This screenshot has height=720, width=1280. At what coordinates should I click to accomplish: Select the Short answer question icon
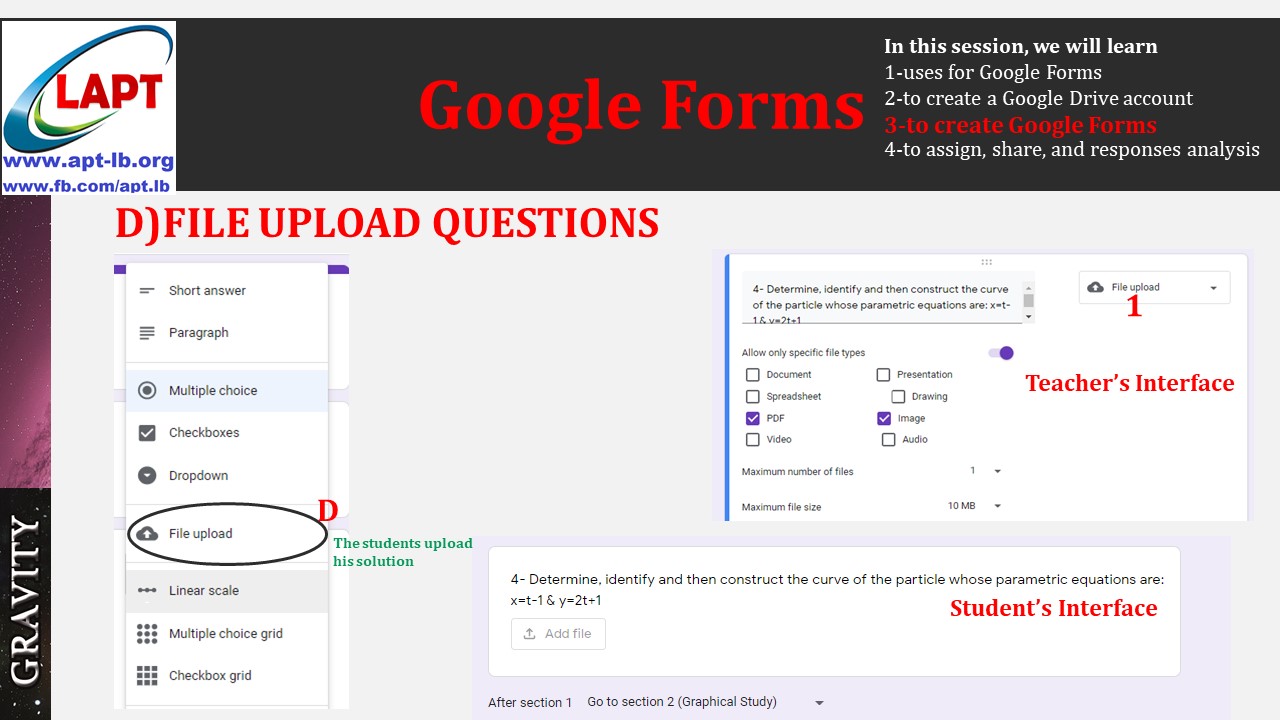tap(145, 290)
